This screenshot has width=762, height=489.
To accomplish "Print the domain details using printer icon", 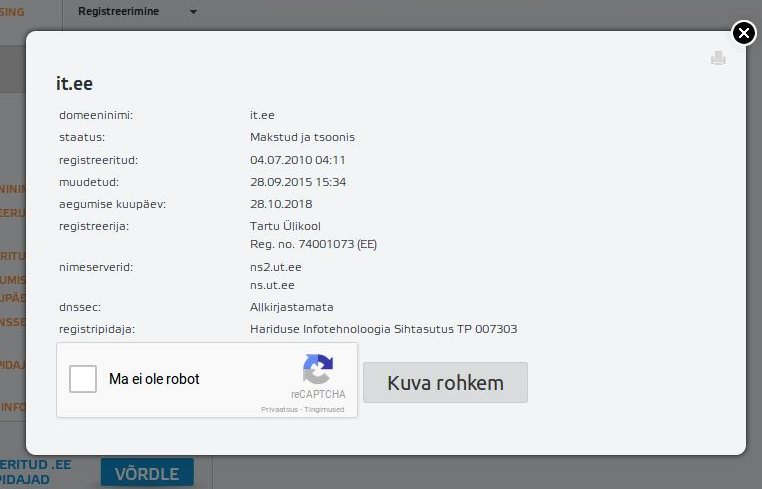I will pos(718,58).
